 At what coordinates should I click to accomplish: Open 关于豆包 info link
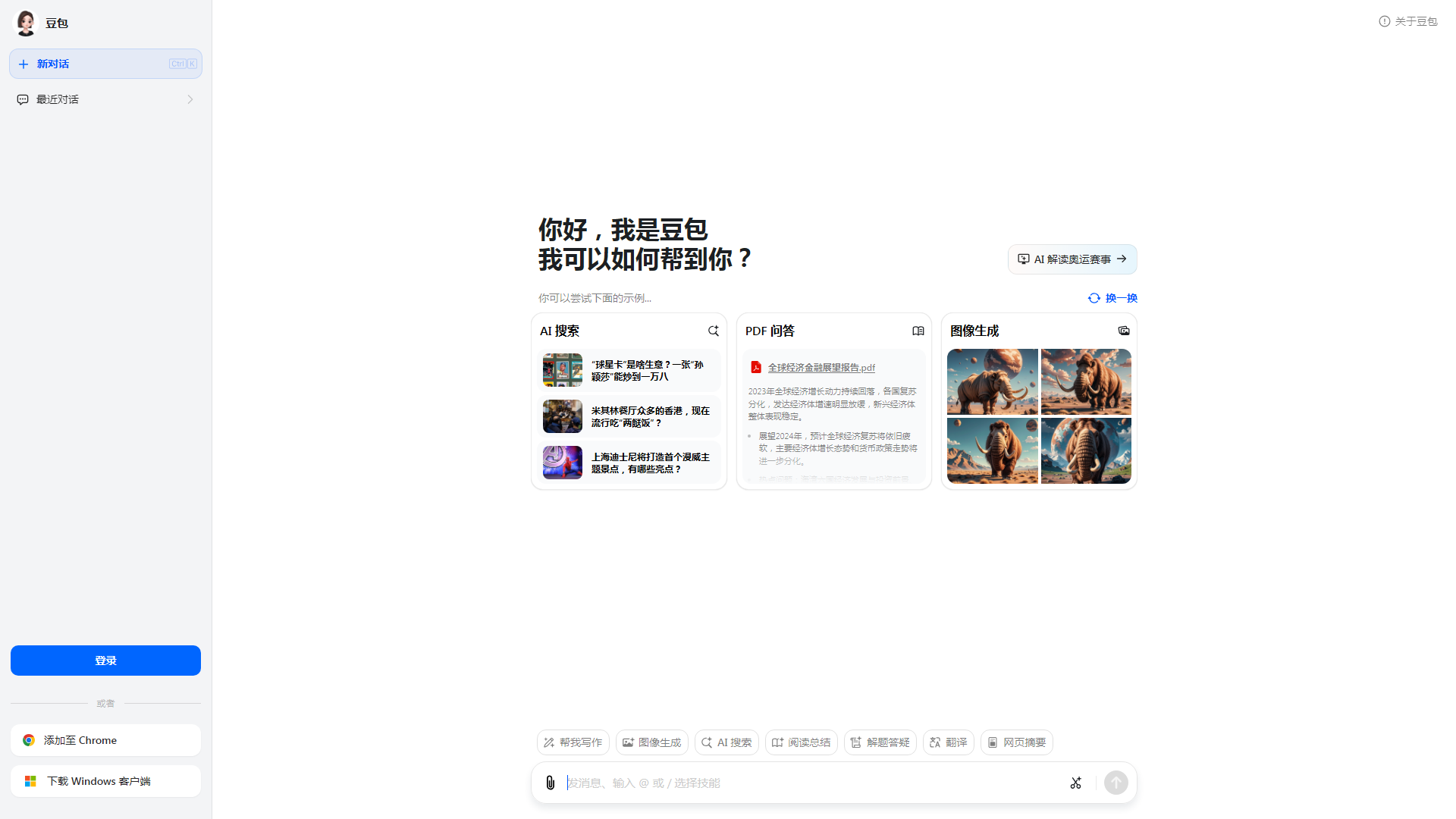[x=1407, y=21]
